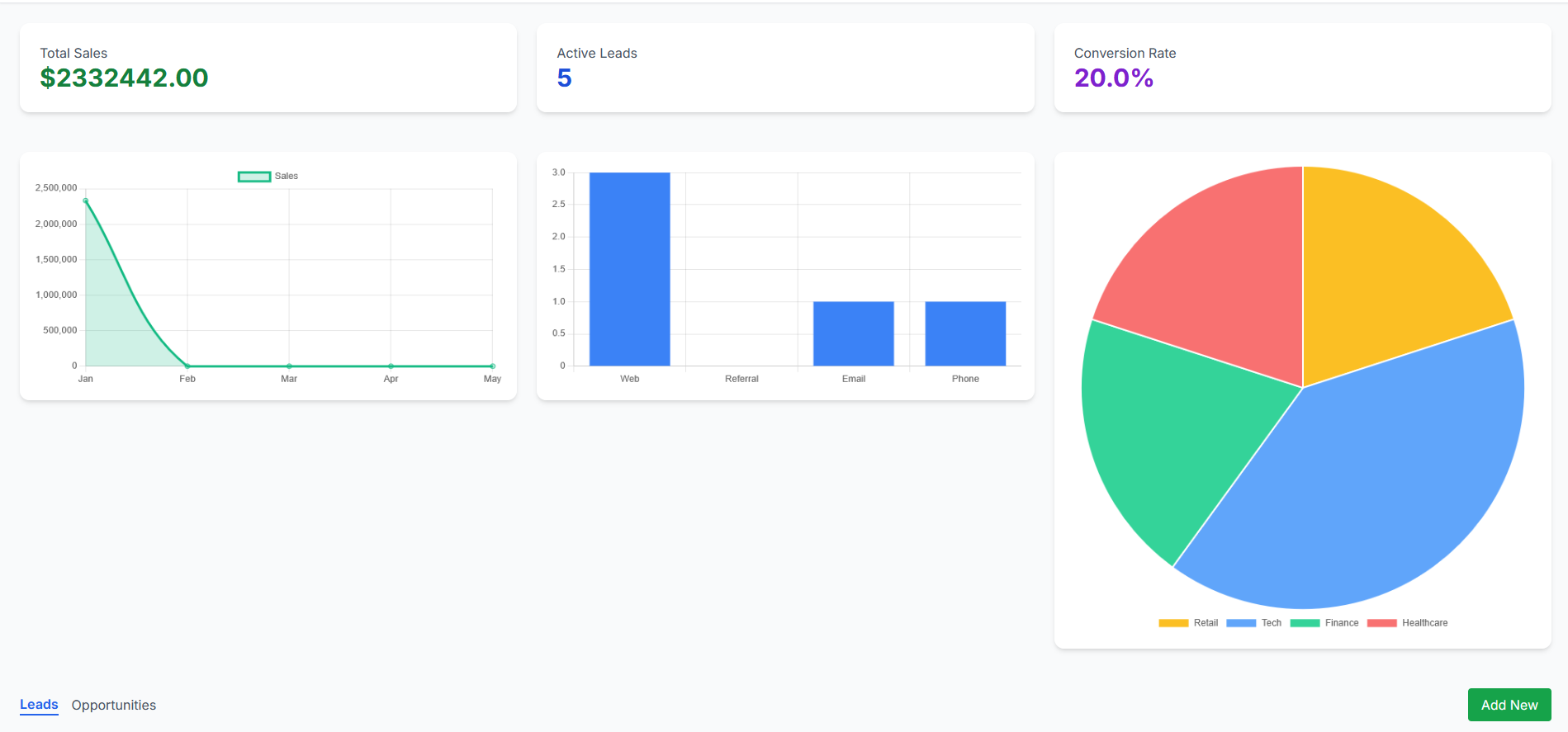Click the Conversion Rate label
Image resolution: width=1568 pixels, height=732 pixels.
pyautogui.click(x=1125, y=53)
